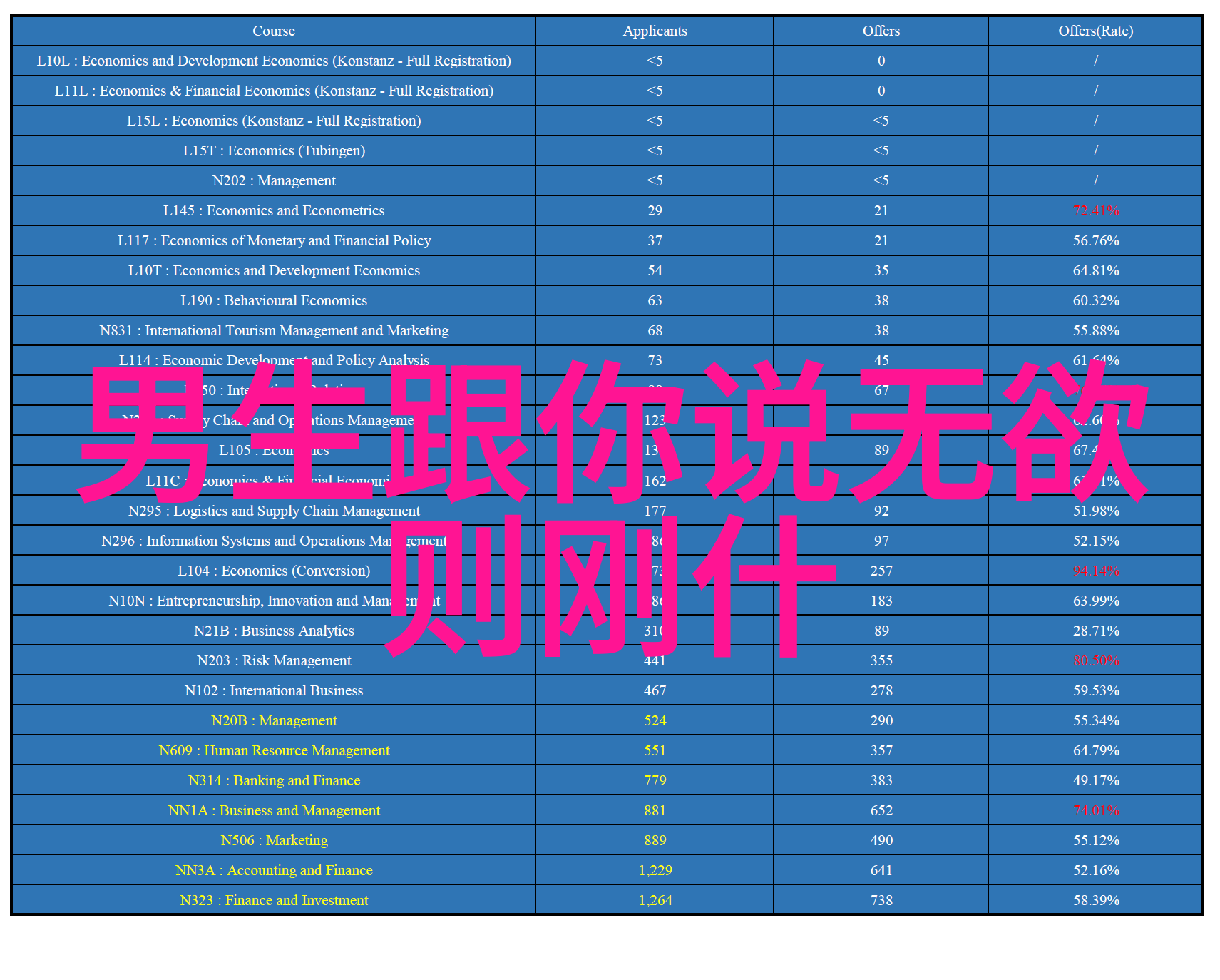Select N21B Business Analytics cell

(x=274, y=631)
